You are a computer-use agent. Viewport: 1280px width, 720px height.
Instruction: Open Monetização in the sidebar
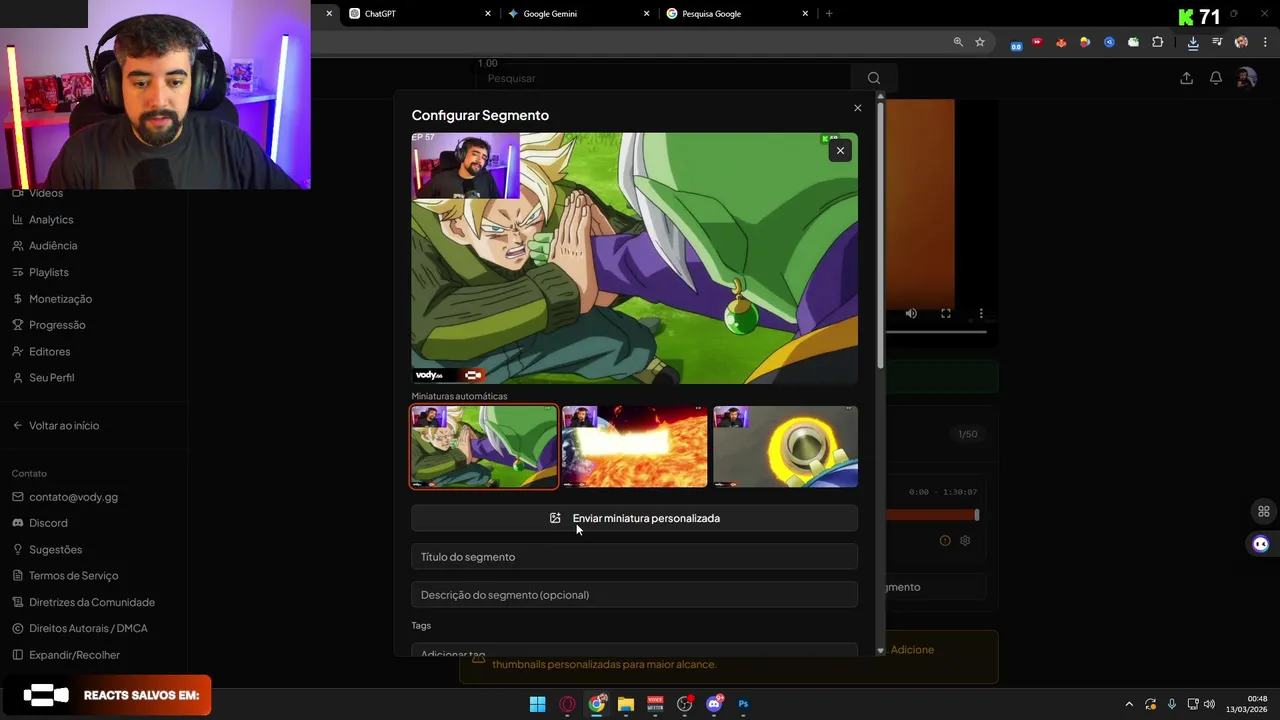point(60,299)
